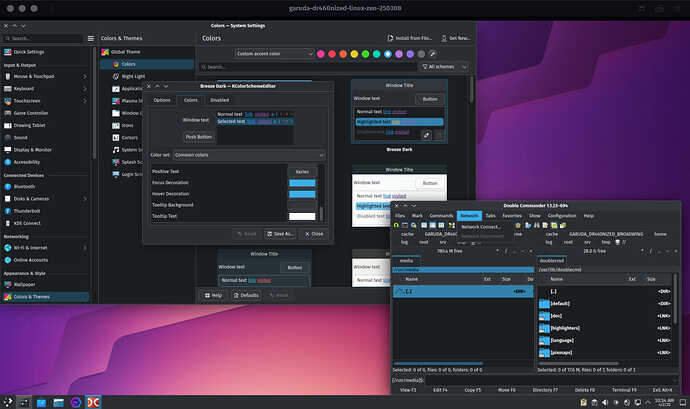The height and width of the screenshot is (409, 690).
Task: Open the Files menu in Double Commander
Action: (x=400, y=216)
